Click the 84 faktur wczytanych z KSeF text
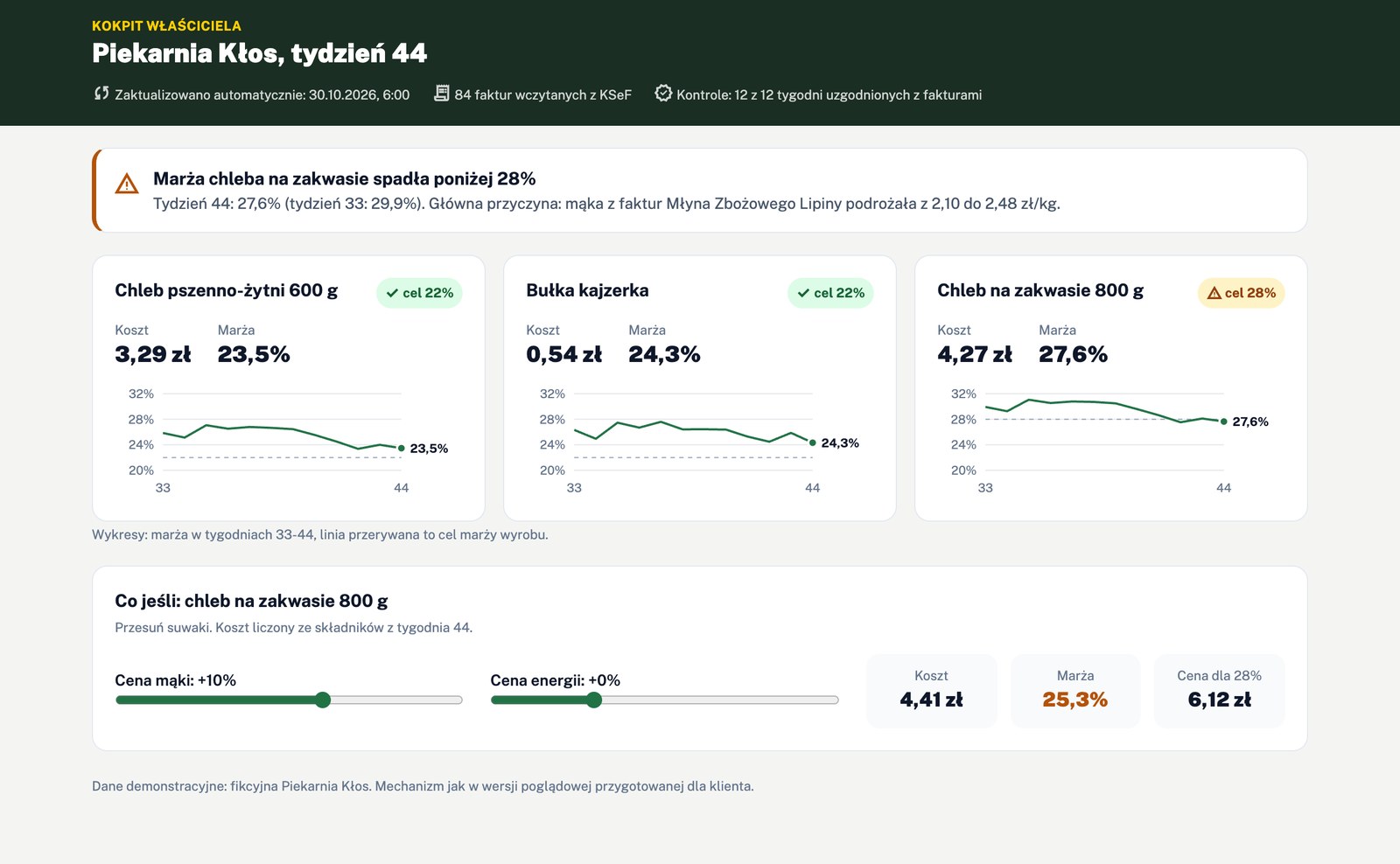 542,94
